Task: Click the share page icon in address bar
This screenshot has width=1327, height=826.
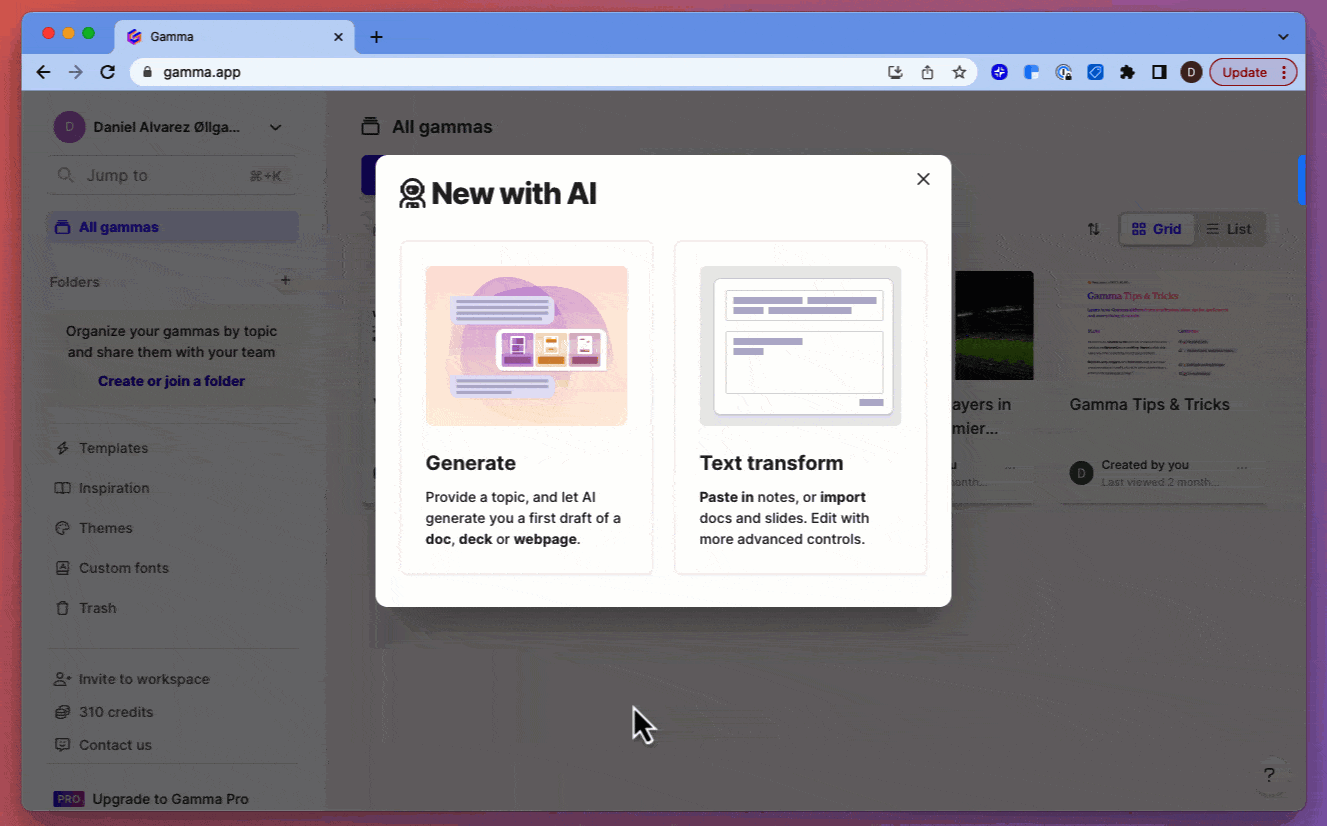Action: coord(927,72)
